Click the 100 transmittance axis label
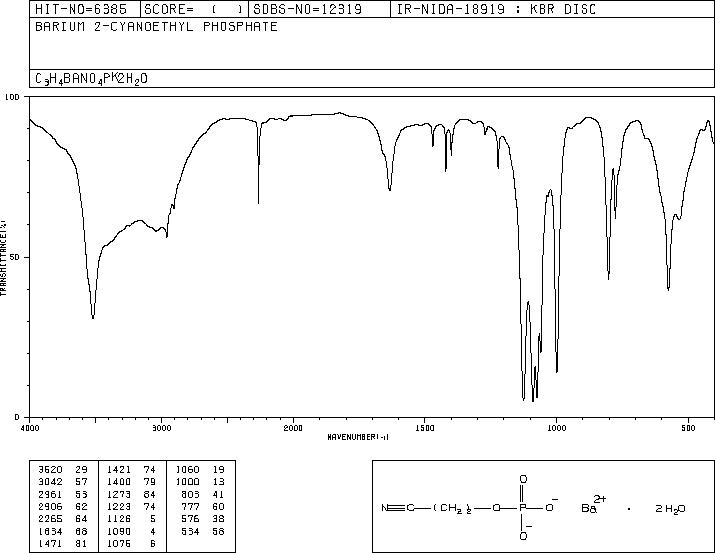This screenshot has height=553, width=715. [12, 97]
